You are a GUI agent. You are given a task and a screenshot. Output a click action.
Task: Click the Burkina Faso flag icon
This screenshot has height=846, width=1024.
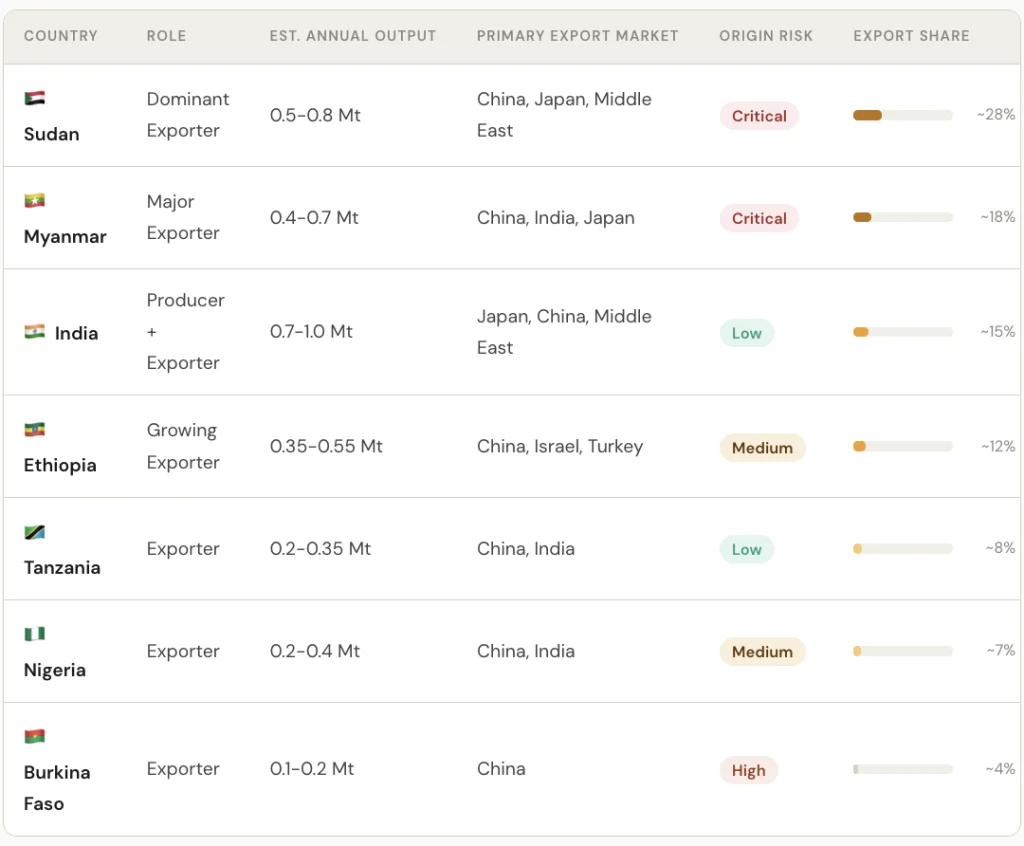(x=35, y=736)
